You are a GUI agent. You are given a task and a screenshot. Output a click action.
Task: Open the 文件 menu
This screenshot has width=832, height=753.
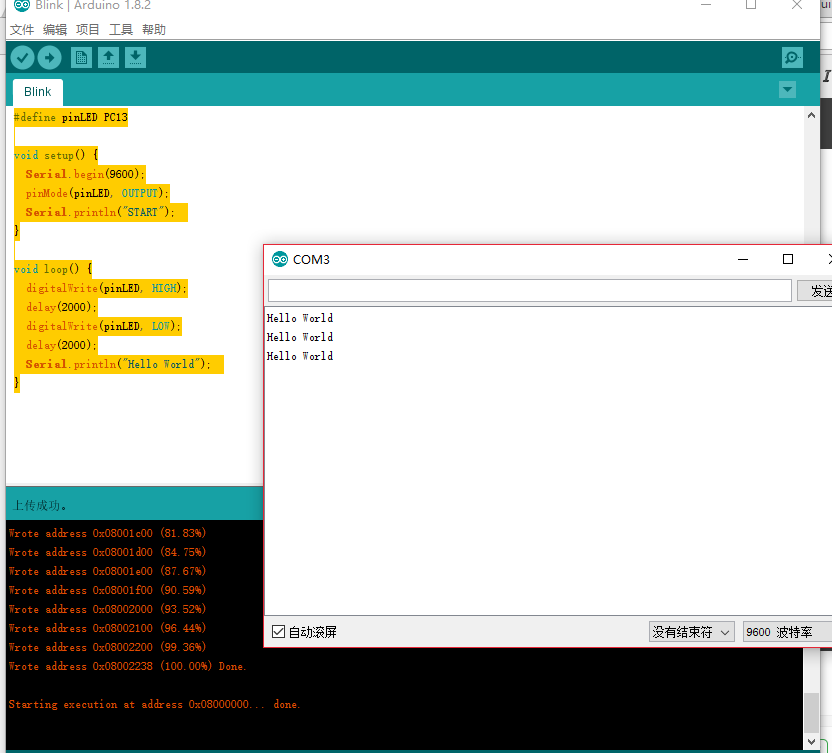click(21, 29)
